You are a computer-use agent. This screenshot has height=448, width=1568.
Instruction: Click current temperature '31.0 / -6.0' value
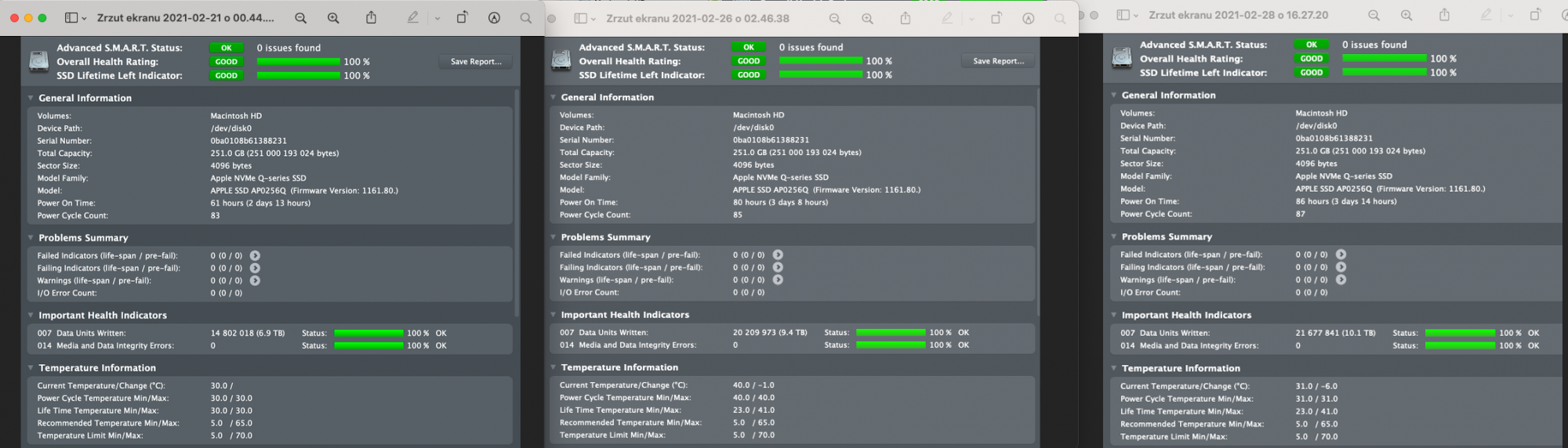coord(1316,386)
